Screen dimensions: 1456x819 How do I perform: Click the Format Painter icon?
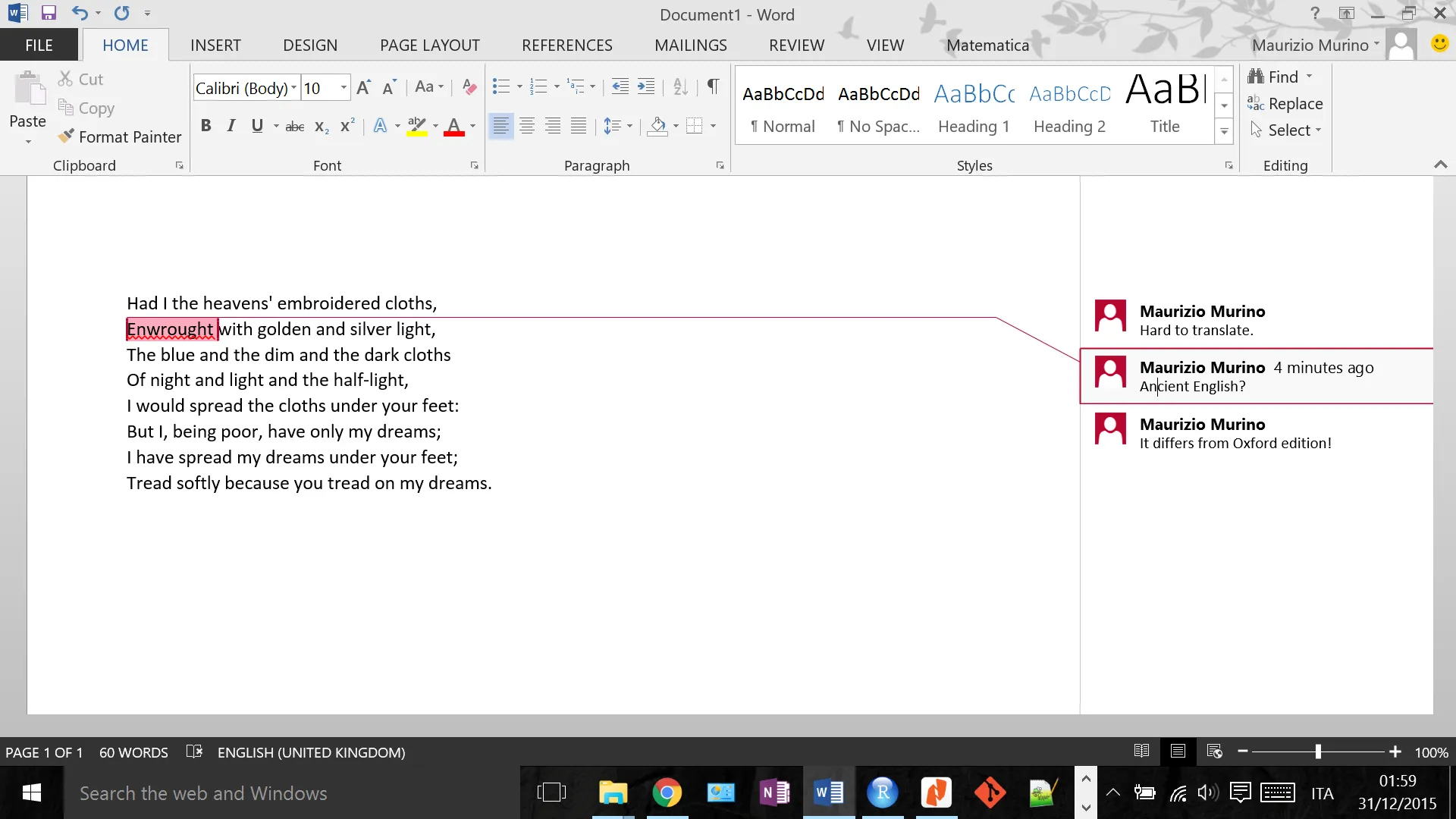point(67,136)
